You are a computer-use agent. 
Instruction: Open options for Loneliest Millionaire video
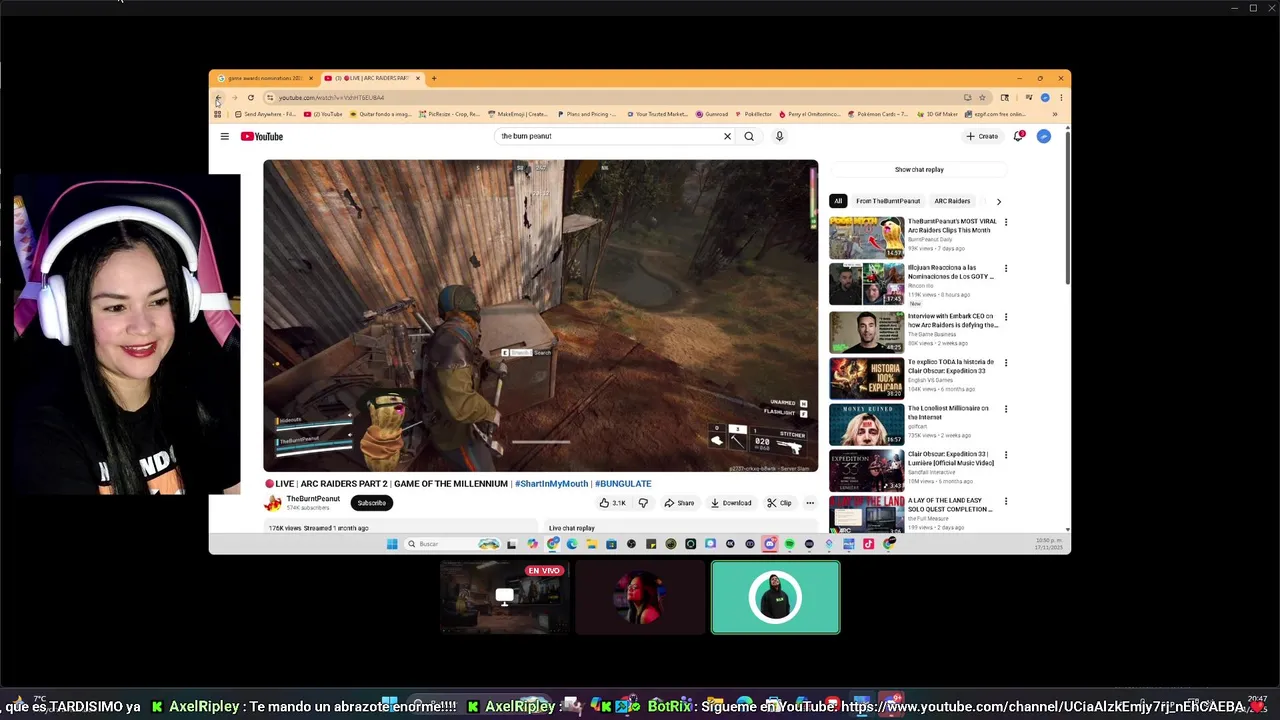click(x=1006, y=409)
